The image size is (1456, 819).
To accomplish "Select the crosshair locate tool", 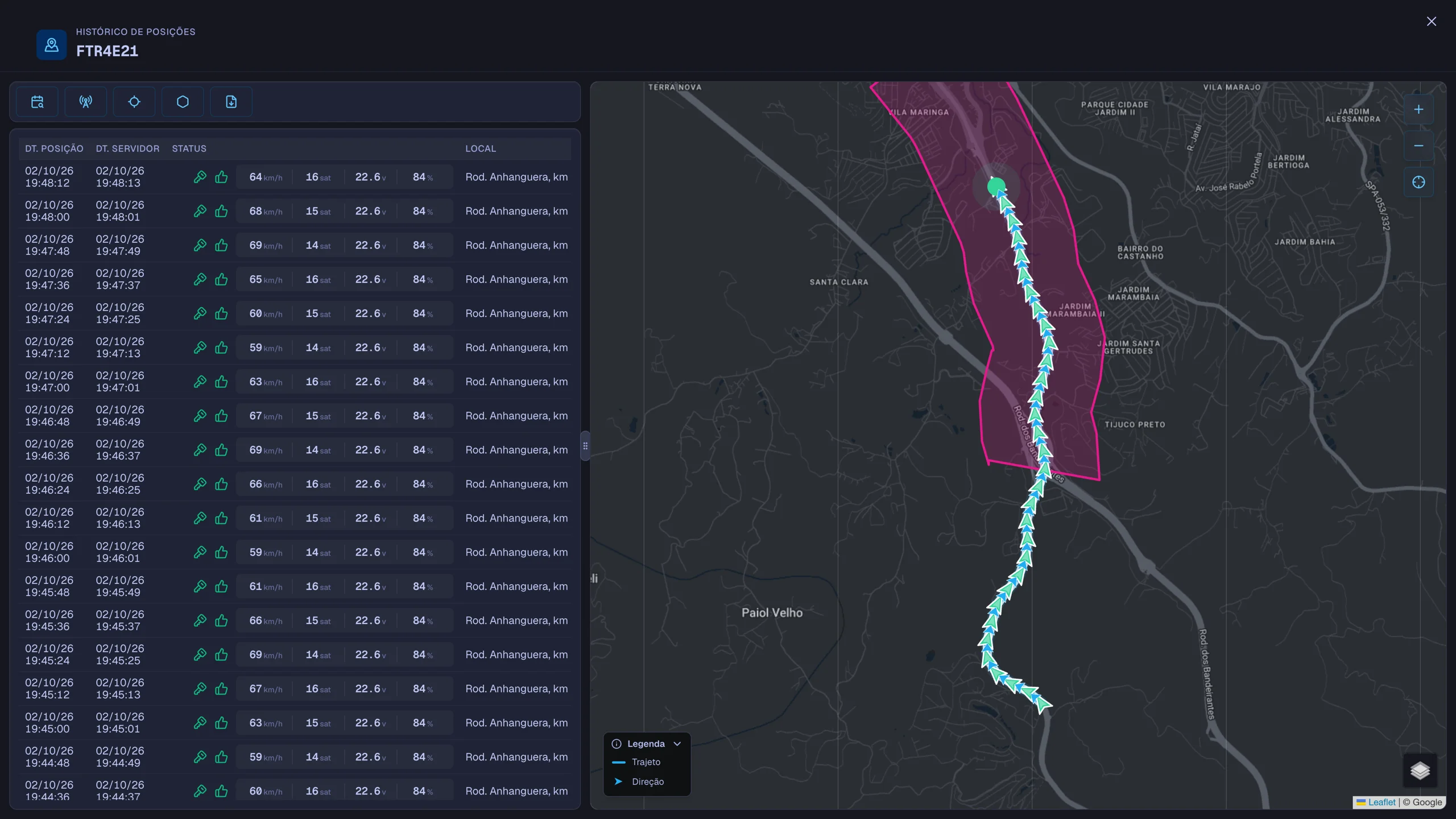I will click(x=134, y=102).
